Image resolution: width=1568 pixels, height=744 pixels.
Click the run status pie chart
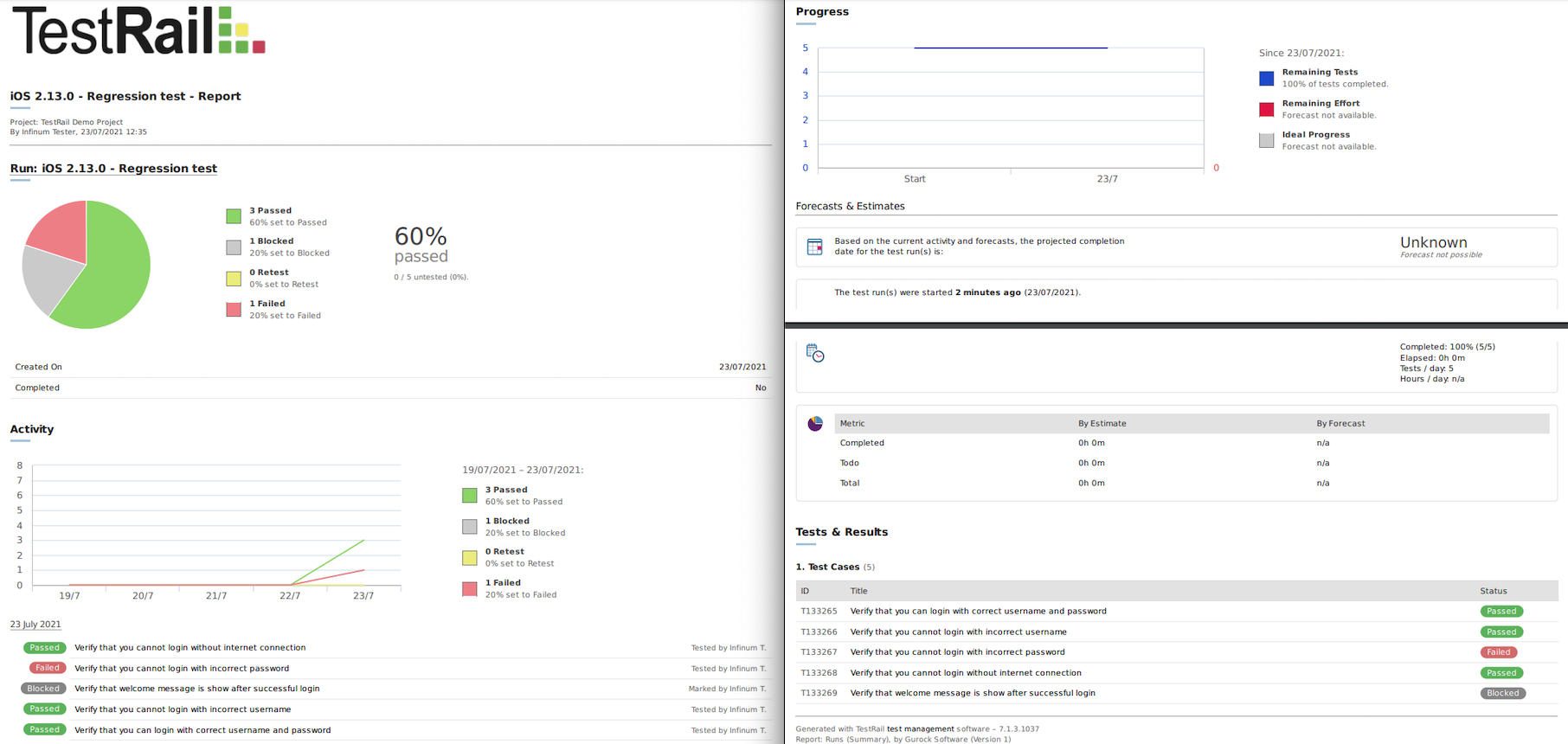coord(87,265)
